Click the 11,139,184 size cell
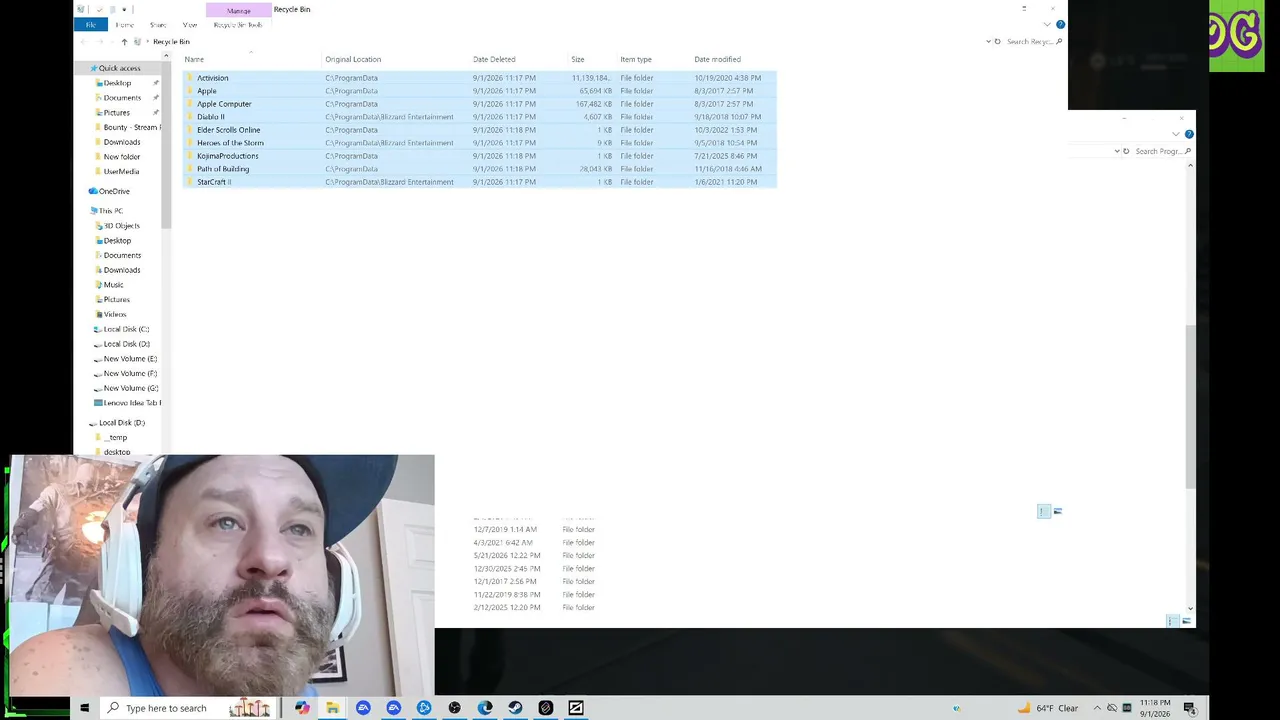The width and height of the screenshot is (1280, 720). [x=590, y=78]
